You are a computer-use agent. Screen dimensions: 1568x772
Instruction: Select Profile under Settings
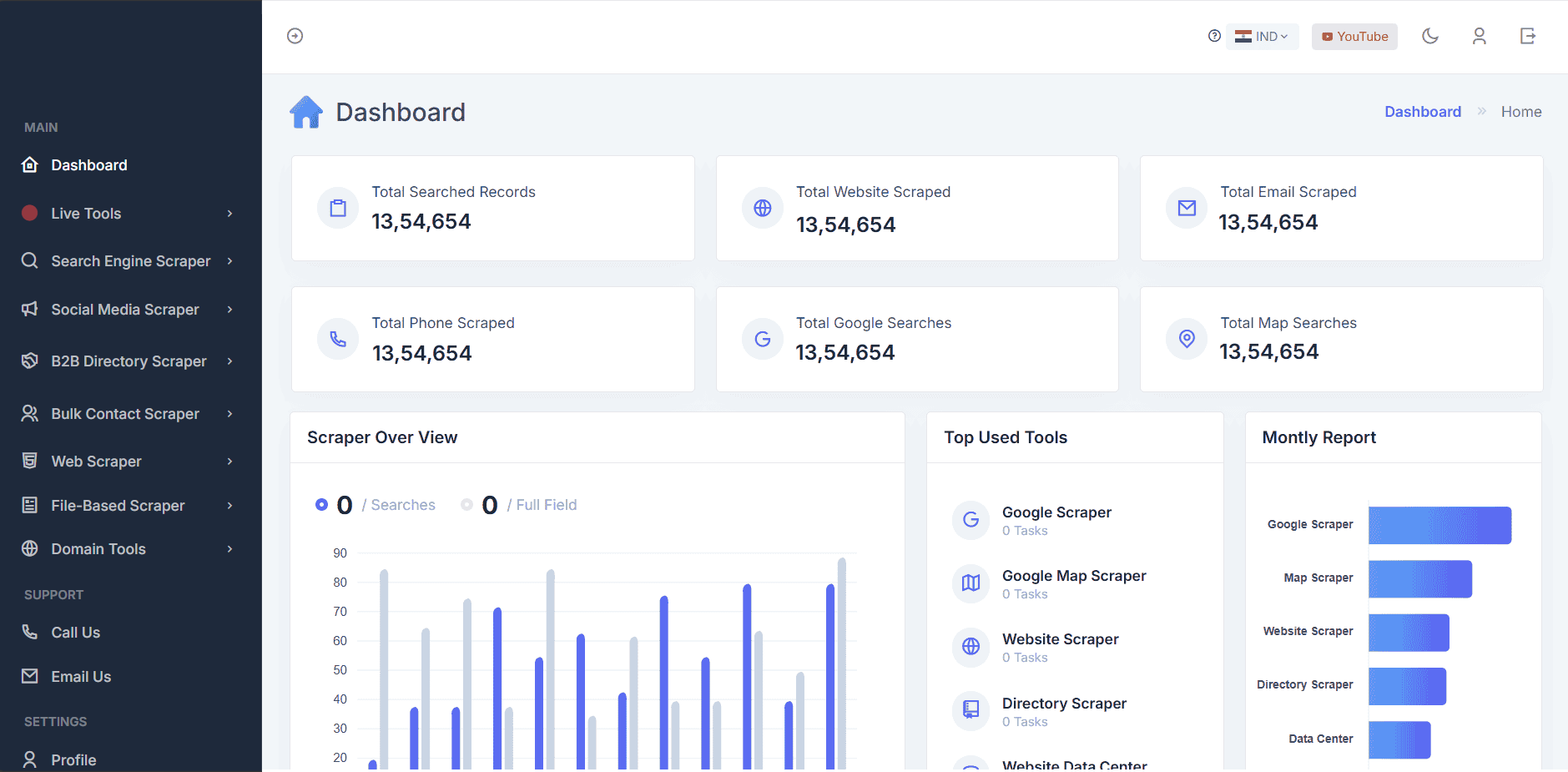[x=73, y=759]
